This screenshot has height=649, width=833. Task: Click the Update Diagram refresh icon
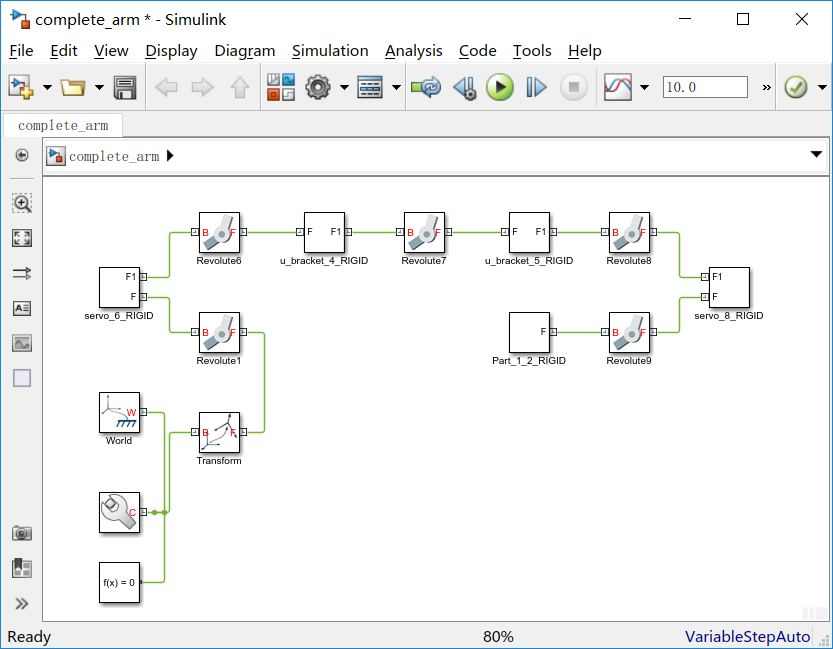point(426,87)
